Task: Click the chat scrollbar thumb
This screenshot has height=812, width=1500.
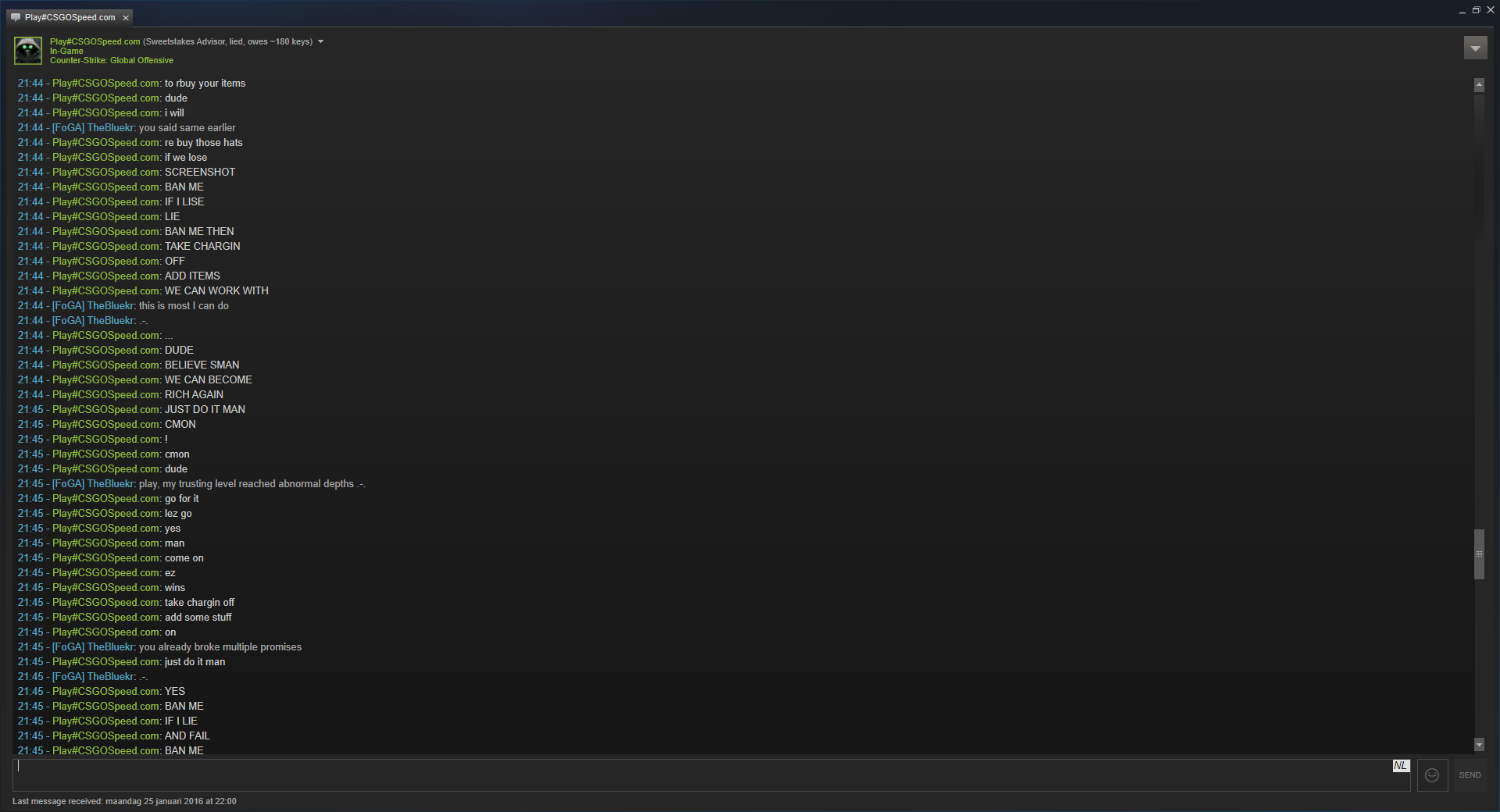Action: [1479, 554]
